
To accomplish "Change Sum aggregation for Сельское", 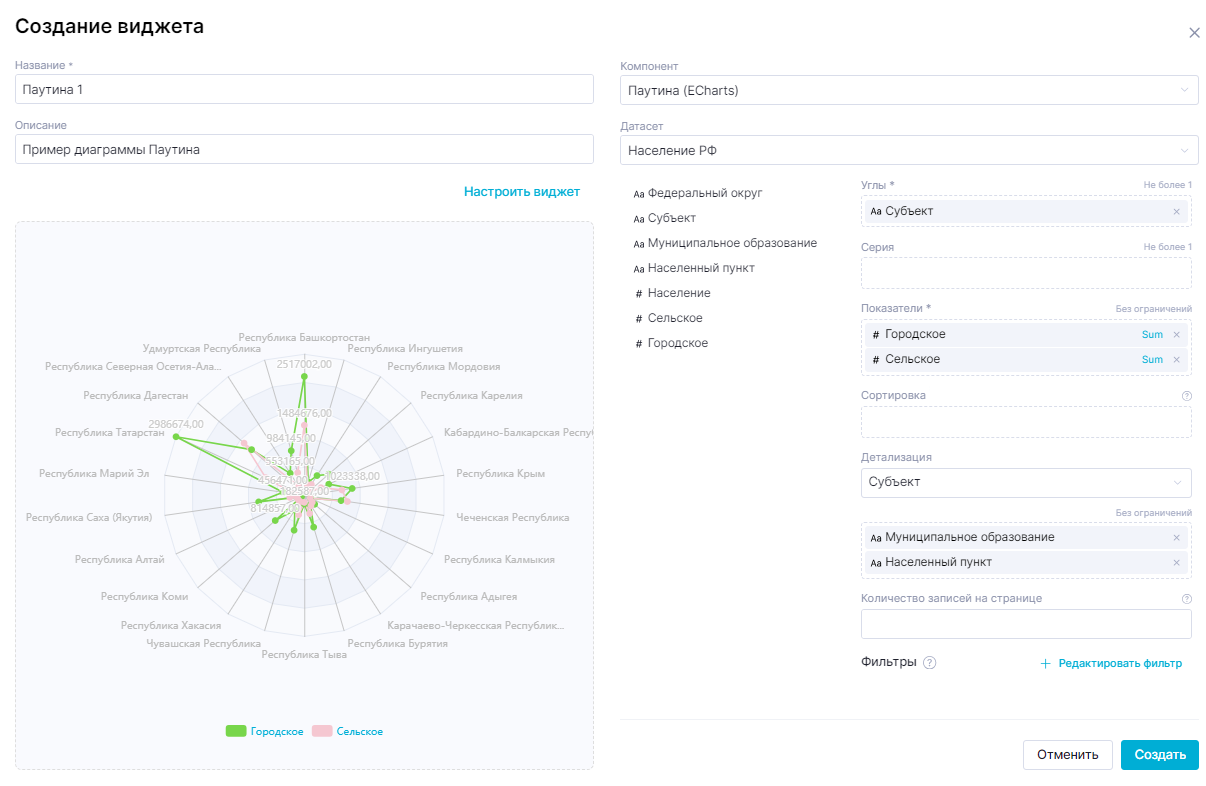I will (x=1152, y=359).
